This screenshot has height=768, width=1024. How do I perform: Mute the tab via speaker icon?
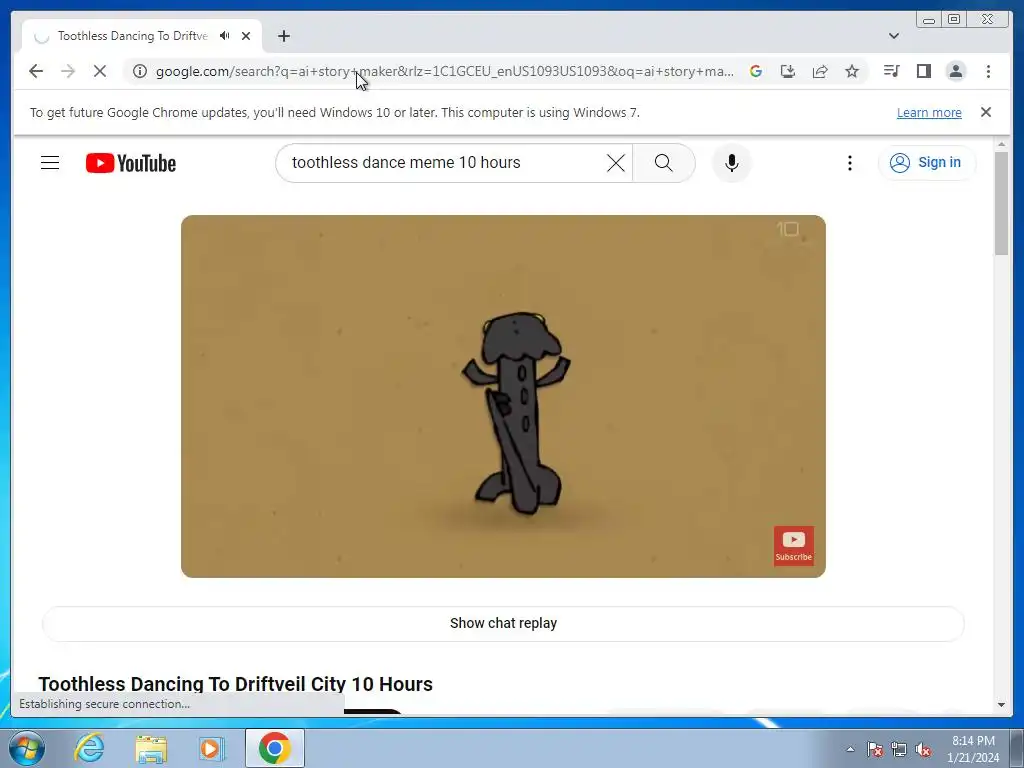225,36
